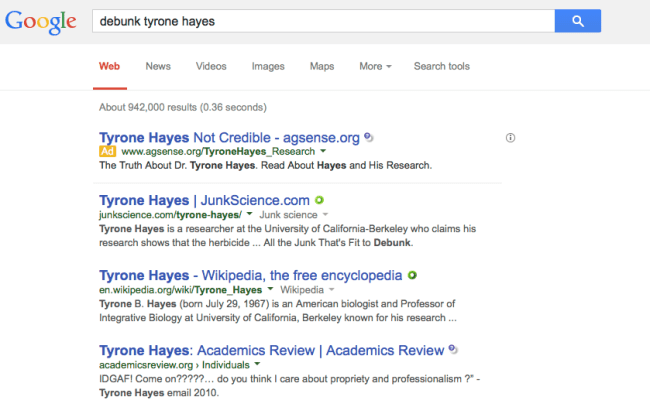Expand the More search options dropdown
650x414 pixels.
(375, 67)
